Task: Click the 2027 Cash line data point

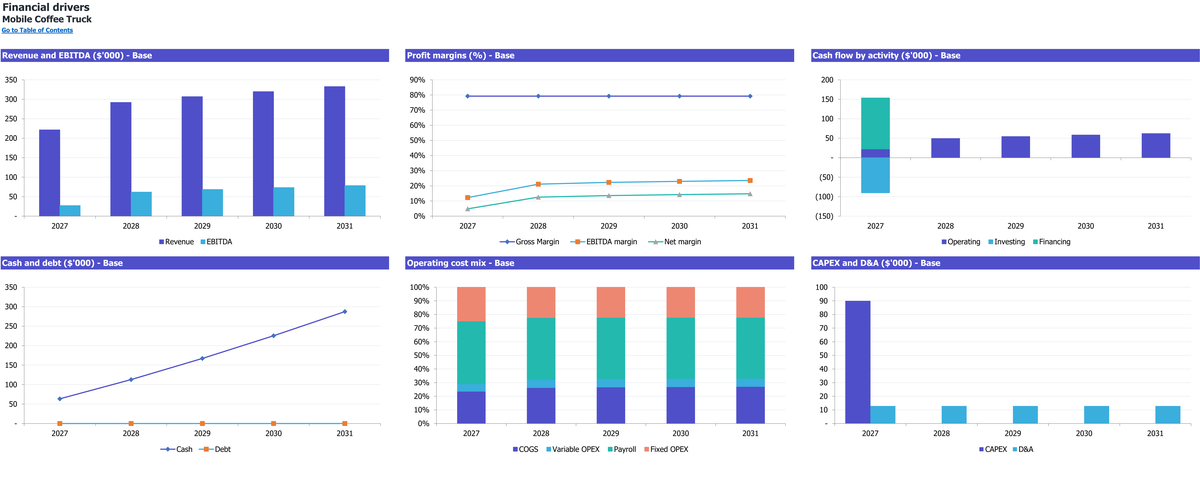Action: (60, 399)
